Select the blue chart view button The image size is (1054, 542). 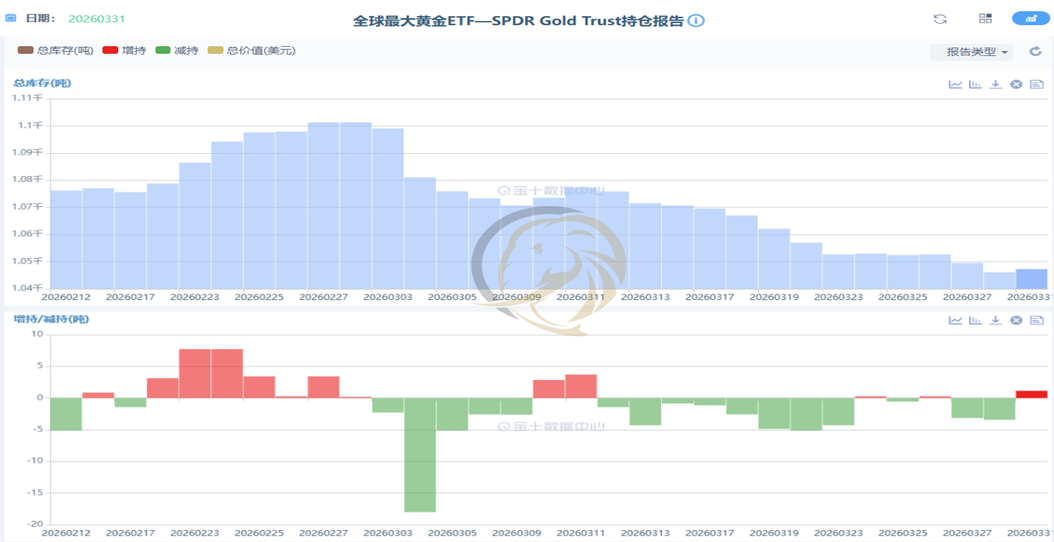1030,18
